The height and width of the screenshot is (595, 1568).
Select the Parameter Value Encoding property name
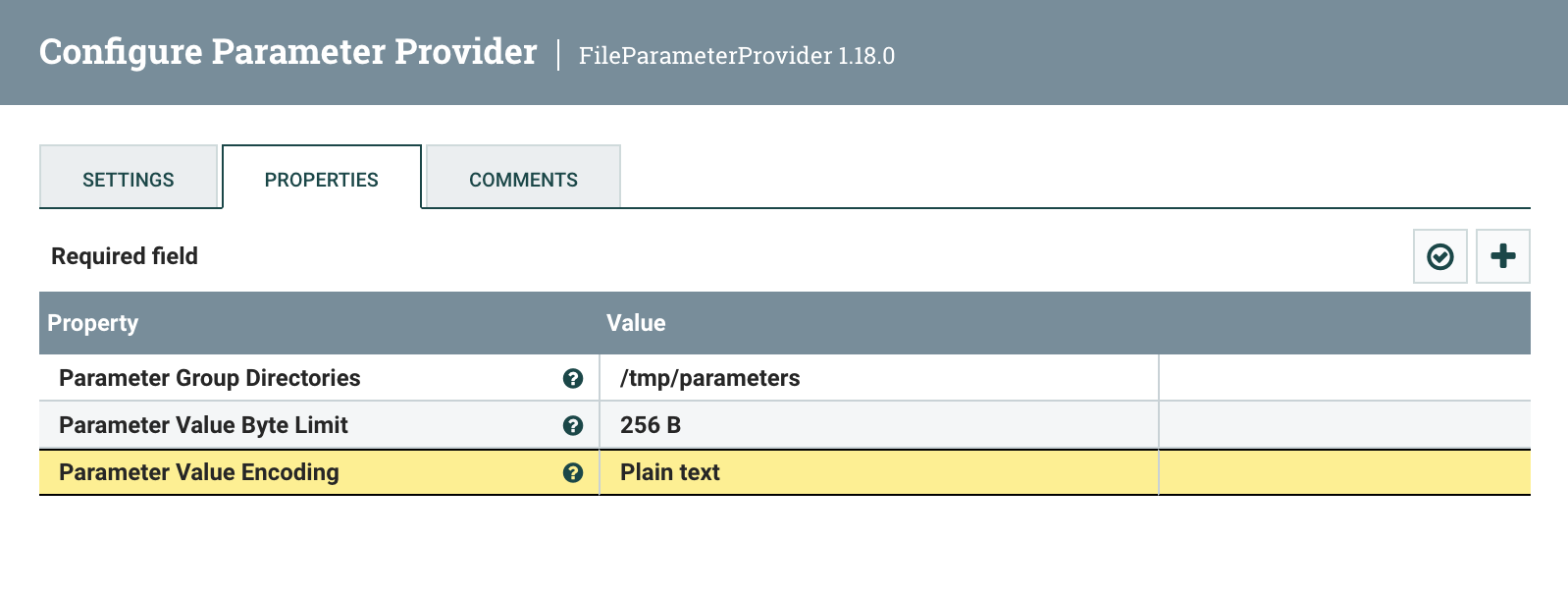coord(199,472)
